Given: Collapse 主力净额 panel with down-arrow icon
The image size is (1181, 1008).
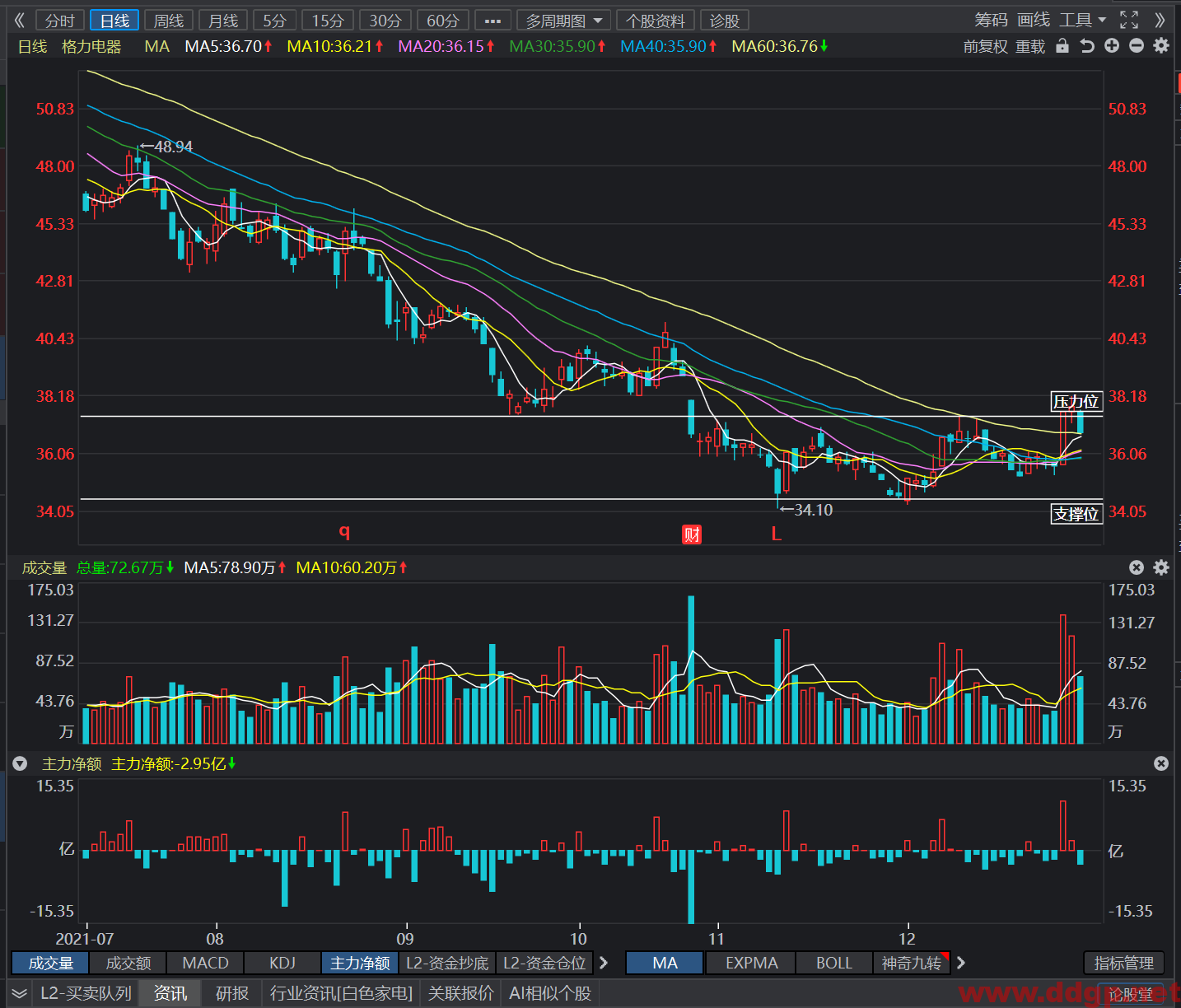Looking at the screenshot, I should (20, 763).
